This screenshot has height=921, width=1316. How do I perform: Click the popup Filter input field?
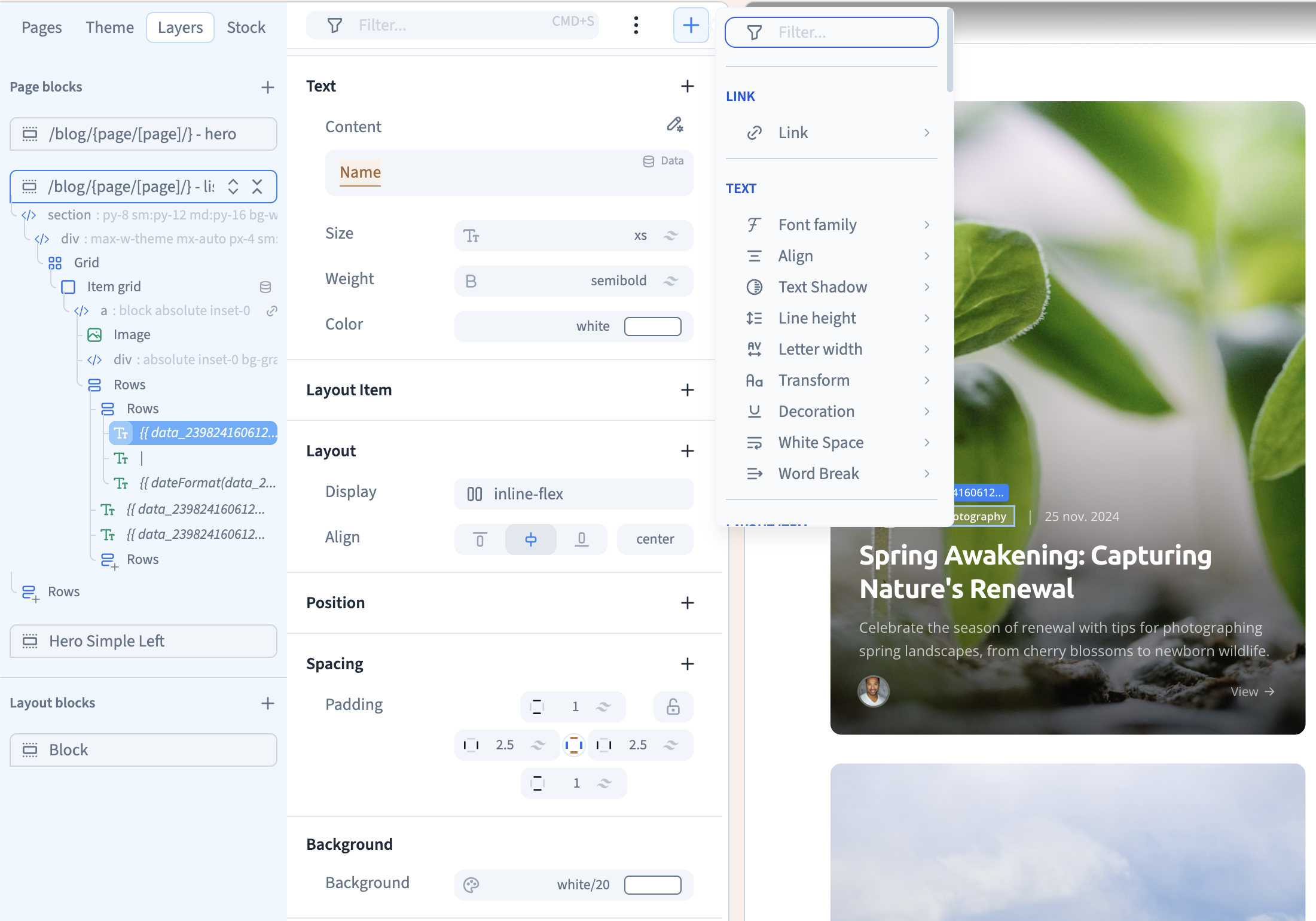pyautogui.click(x=831, y=32)
